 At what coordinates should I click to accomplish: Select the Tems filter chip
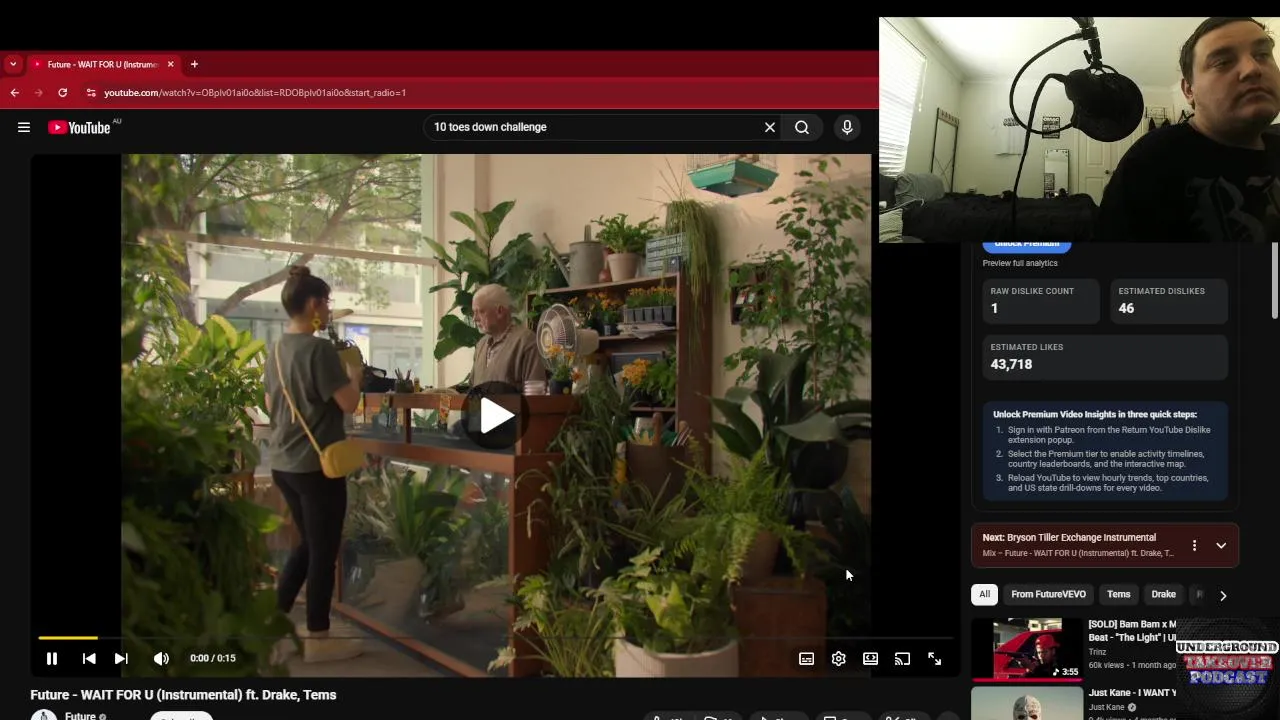point(1118,594)
